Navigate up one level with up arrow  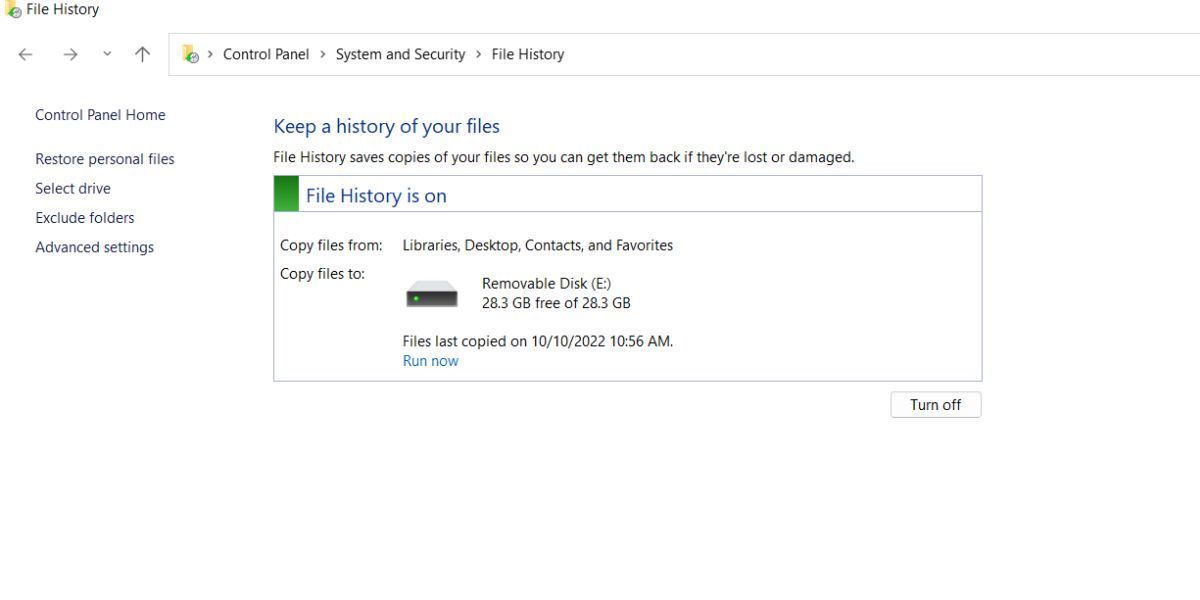[x=142, y=55]
